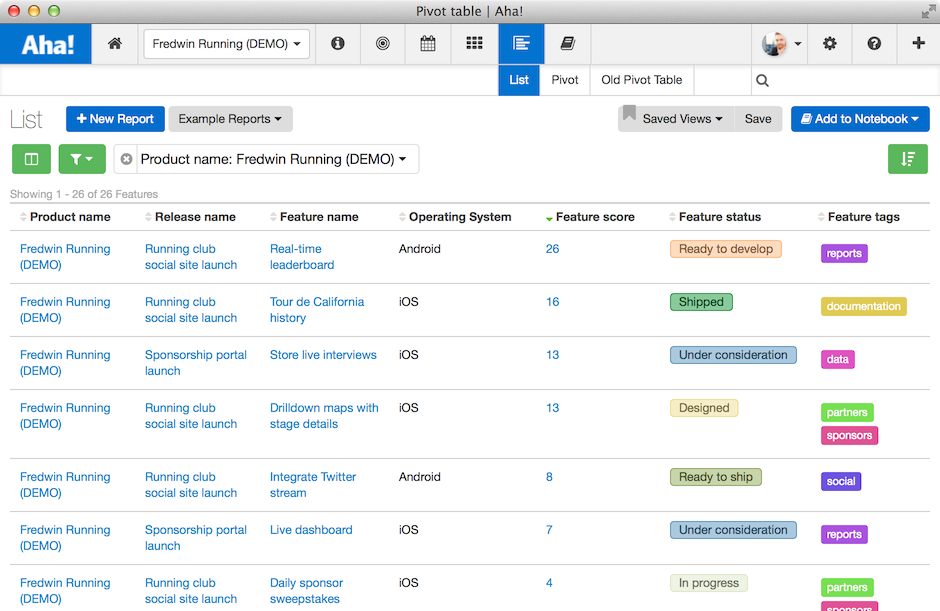Image resolution: width=940 pixels, height=611 pixels.
Task: Open the columns layout green button
Action: click(x=31, y=159)
